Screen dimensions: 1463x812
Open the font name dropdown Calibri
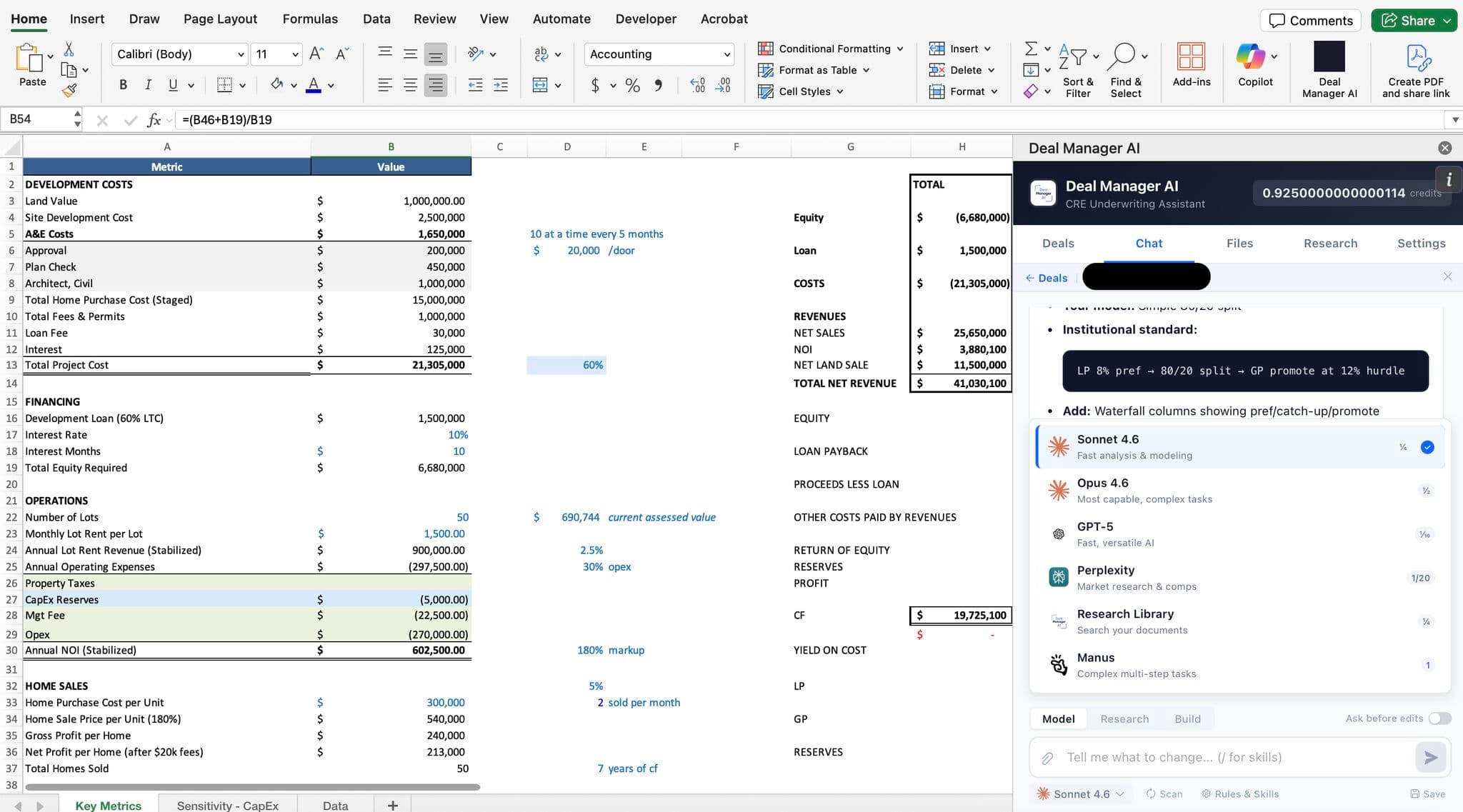[x=241, y=54]
